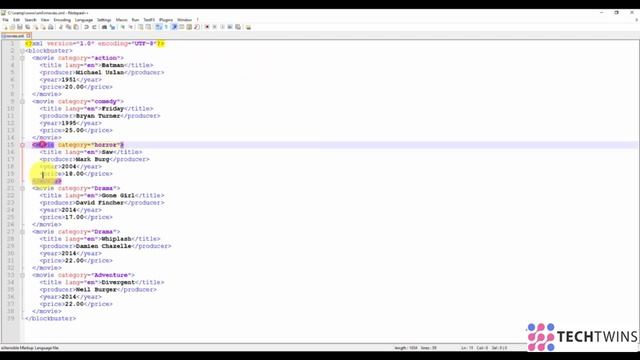Open the TextFX menu
The height and width of the screenshot is (360, 640).
coord(149,20)
